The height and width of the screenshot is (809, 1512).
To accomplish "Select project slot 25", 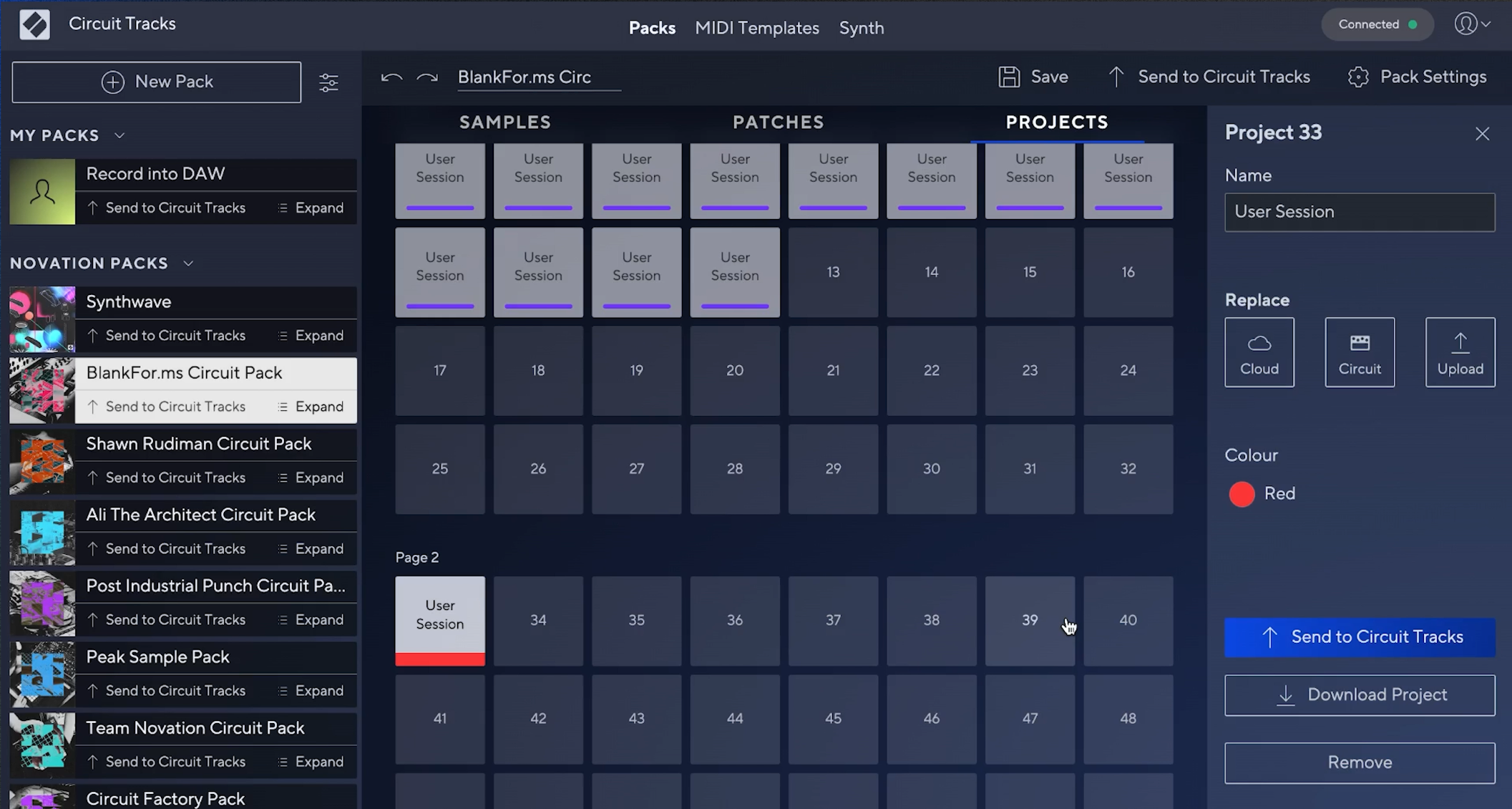I will point(440,469).
